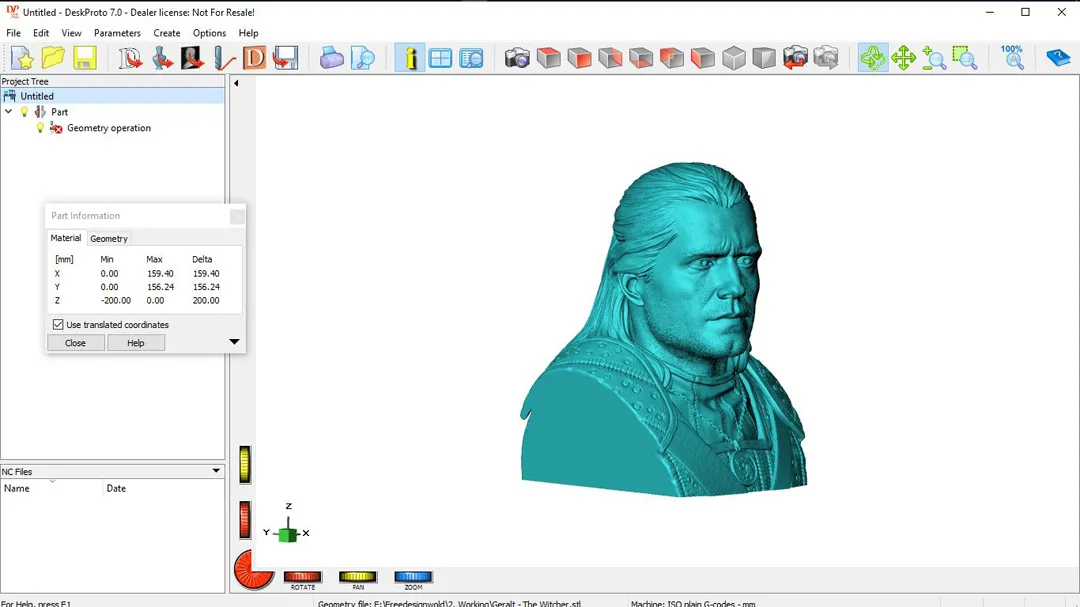Select the green four-arrow pan tool

(903, 58)
